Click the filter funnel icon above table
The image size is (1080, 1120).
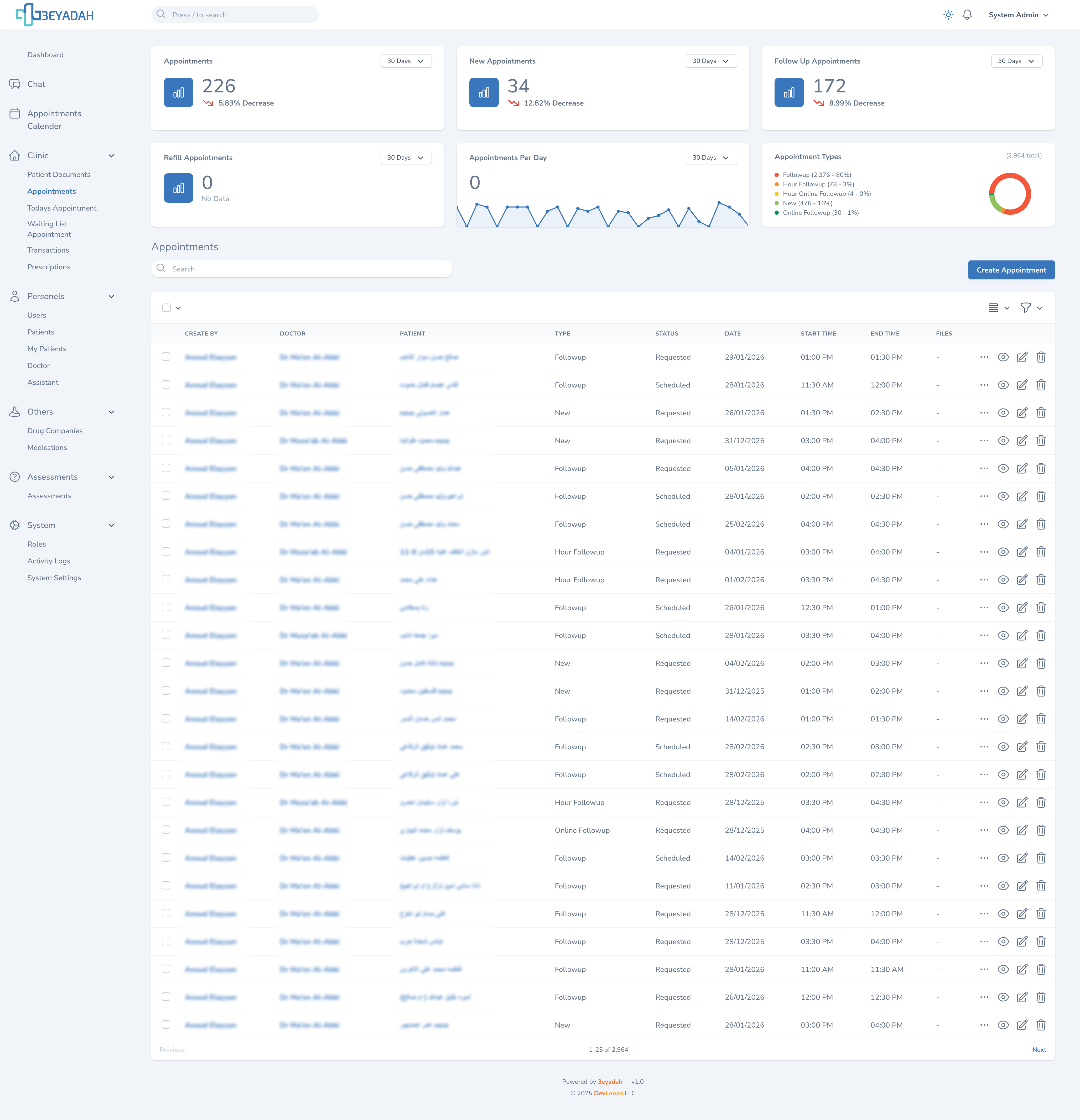click(x=1026, y=308)
